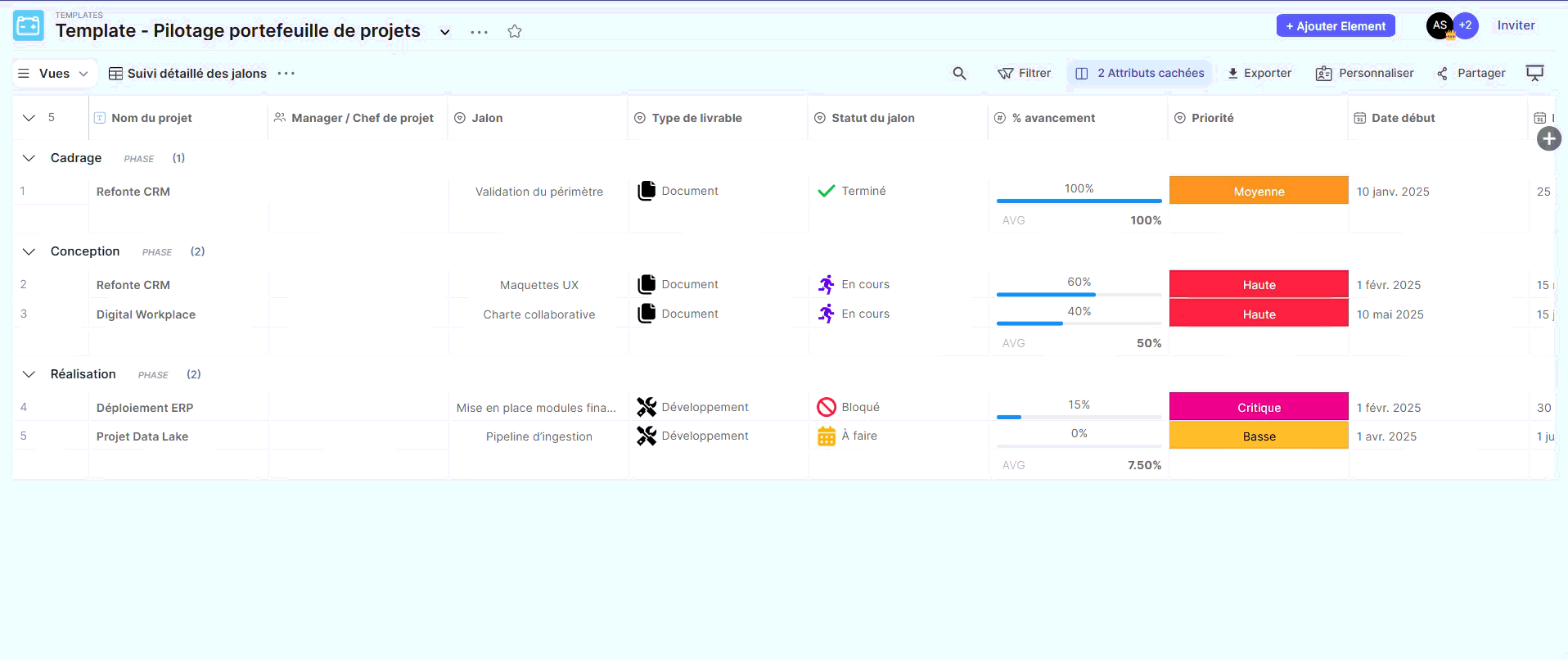This screenshot has width=1568, height=660.
Task: Click the search magnifier icon
Action: pos(959,74)
